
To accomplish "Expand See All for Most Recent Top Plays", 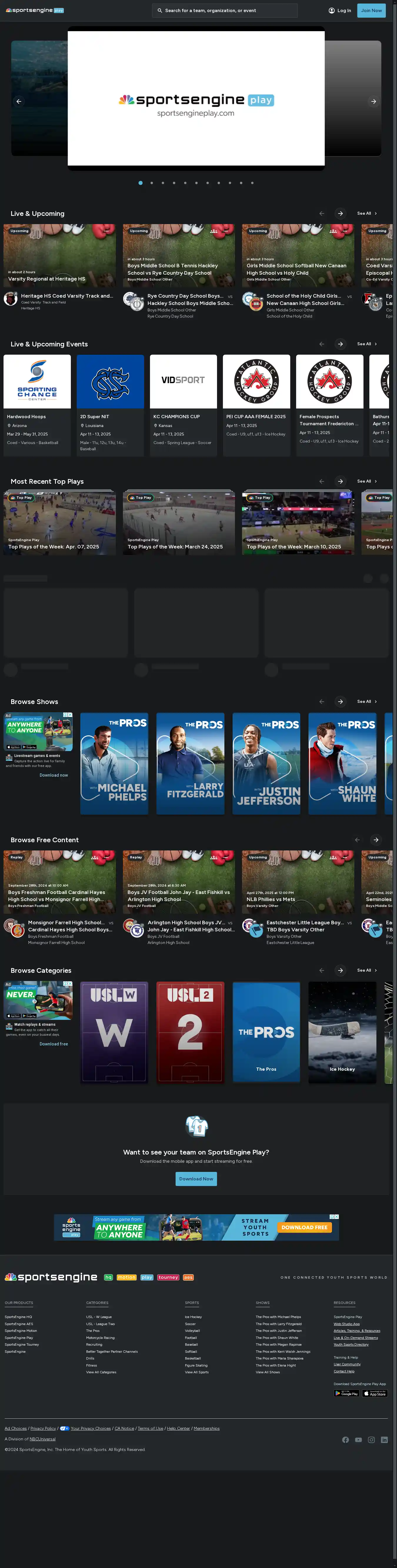I will [366, 481].
